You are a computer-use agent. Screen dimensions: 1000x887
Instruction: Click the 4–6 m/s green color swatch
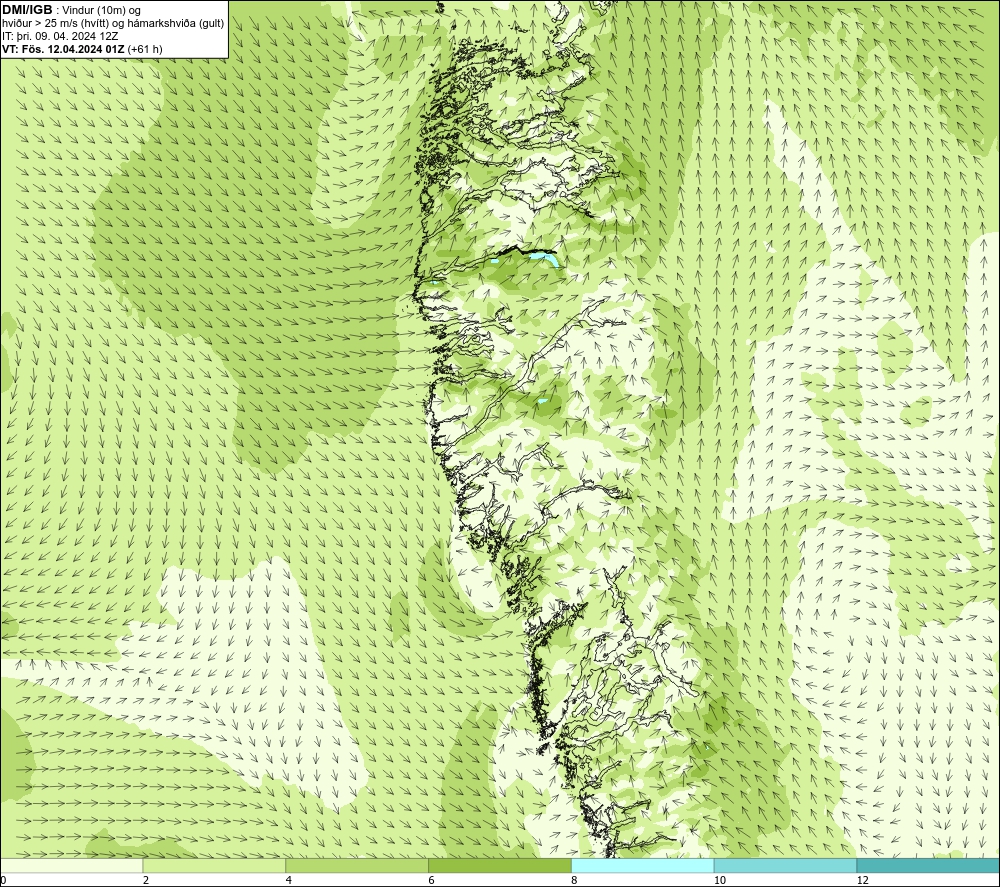point(357,865)
